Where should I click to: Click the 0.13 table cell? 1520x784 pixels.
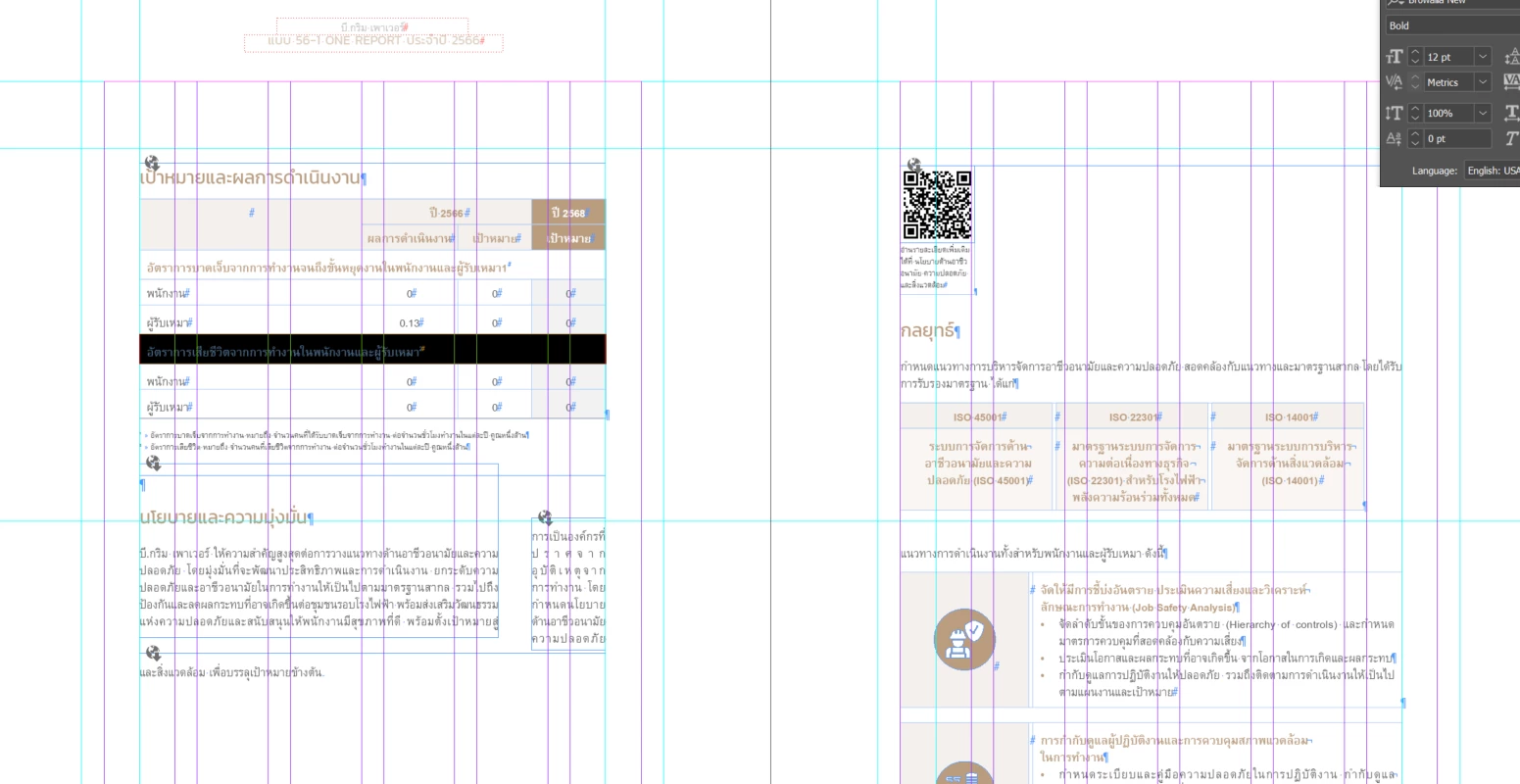click(x=411, y=322)
